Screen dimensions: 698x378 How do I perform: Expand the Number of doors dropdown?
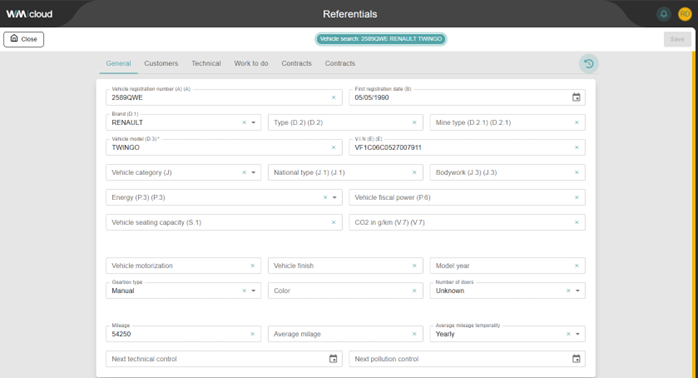pyautogui.click(x=577, y=291)
